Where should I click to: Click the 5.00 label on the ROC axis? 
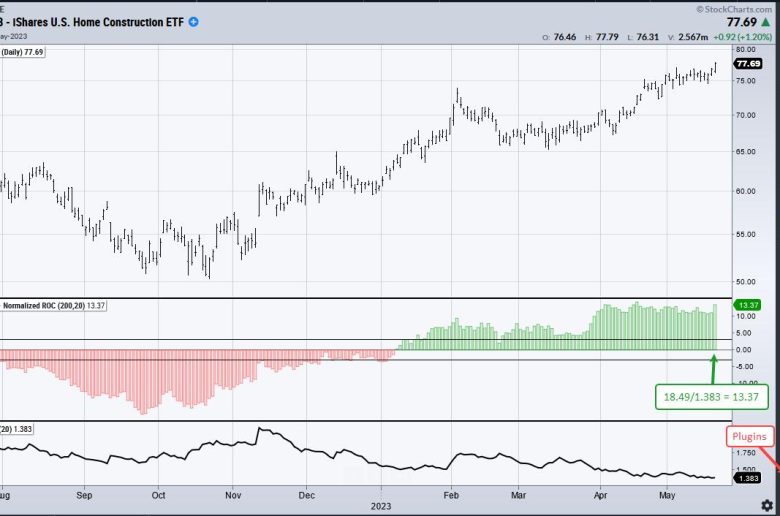pos(746,333)
